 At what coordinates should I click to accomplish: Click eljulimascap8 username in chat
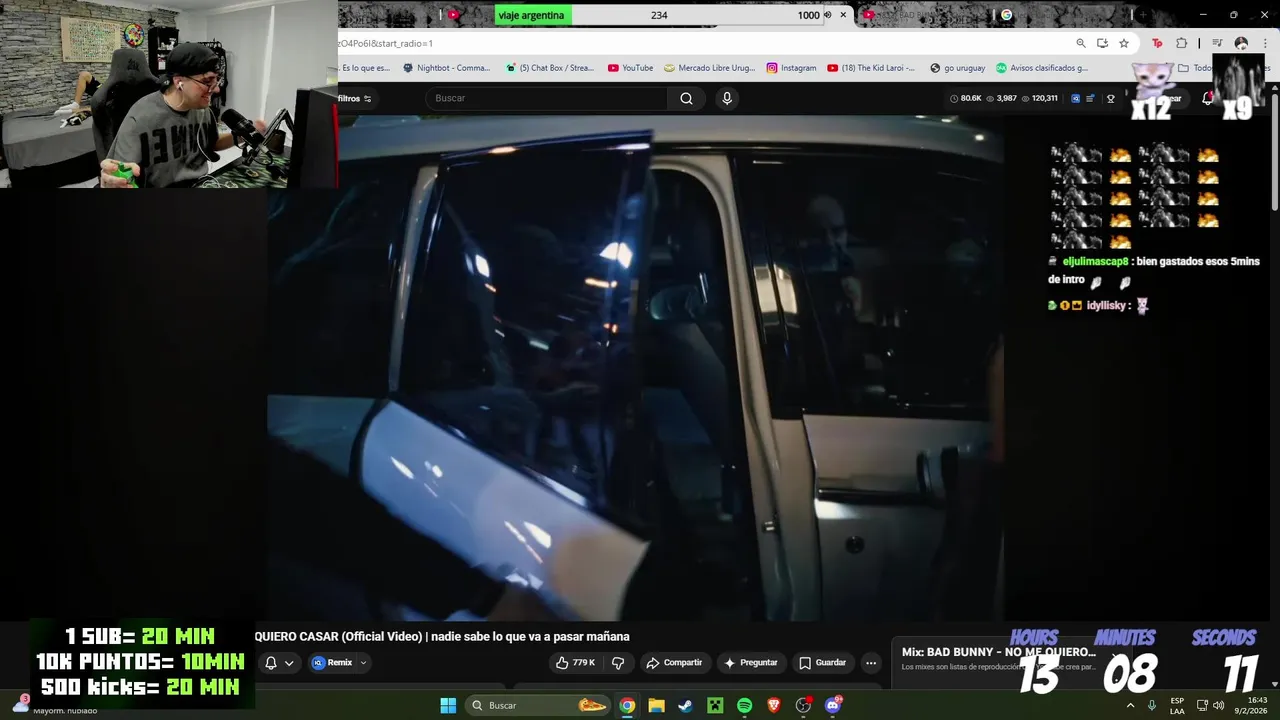point(1095,261)
